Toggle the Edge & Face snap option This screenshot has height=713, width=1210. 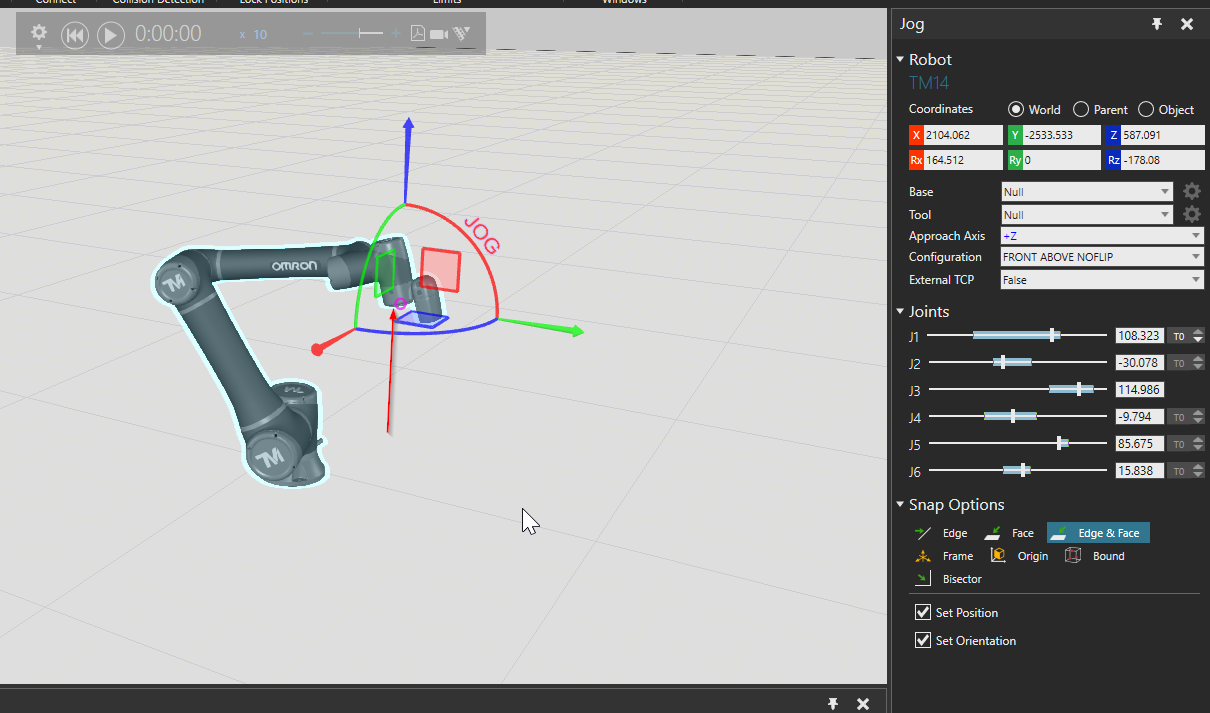click(1098, 533)
